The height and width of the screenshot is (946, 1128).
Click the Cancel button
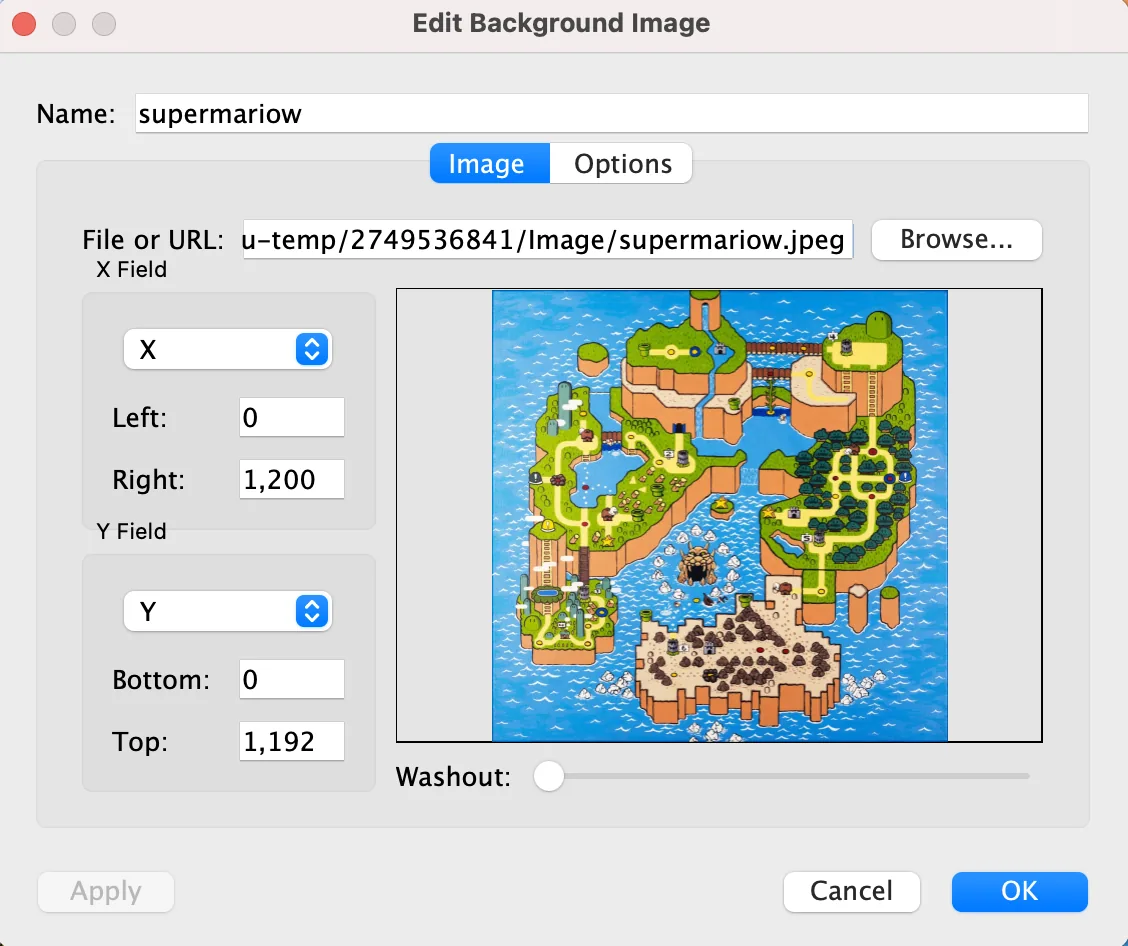(x=851, y=891)
